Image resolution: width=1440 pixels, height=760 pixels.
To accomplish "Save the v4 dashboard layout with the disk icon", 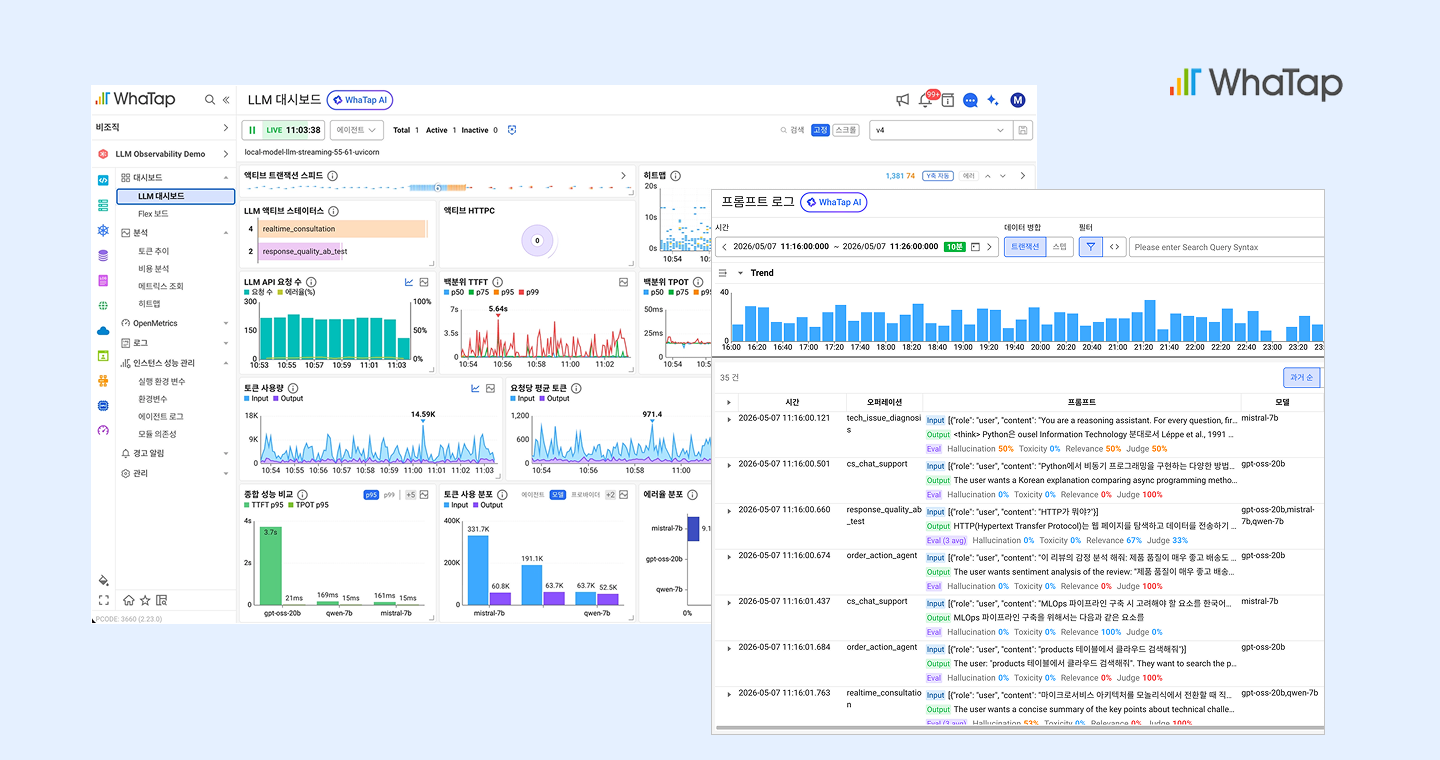I will 1022,130.
